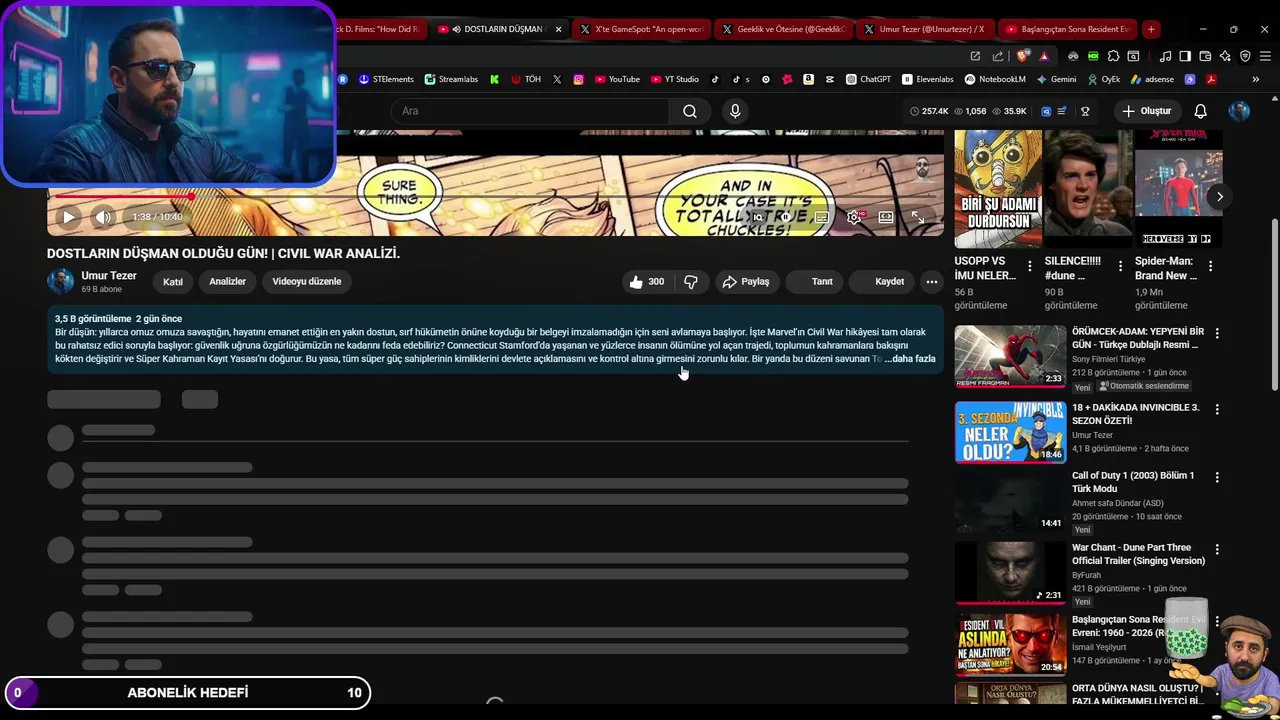Switch to the How Did R tab
Image resolution: width=1280 pixels, height=720 pixels.
[380, 29]
